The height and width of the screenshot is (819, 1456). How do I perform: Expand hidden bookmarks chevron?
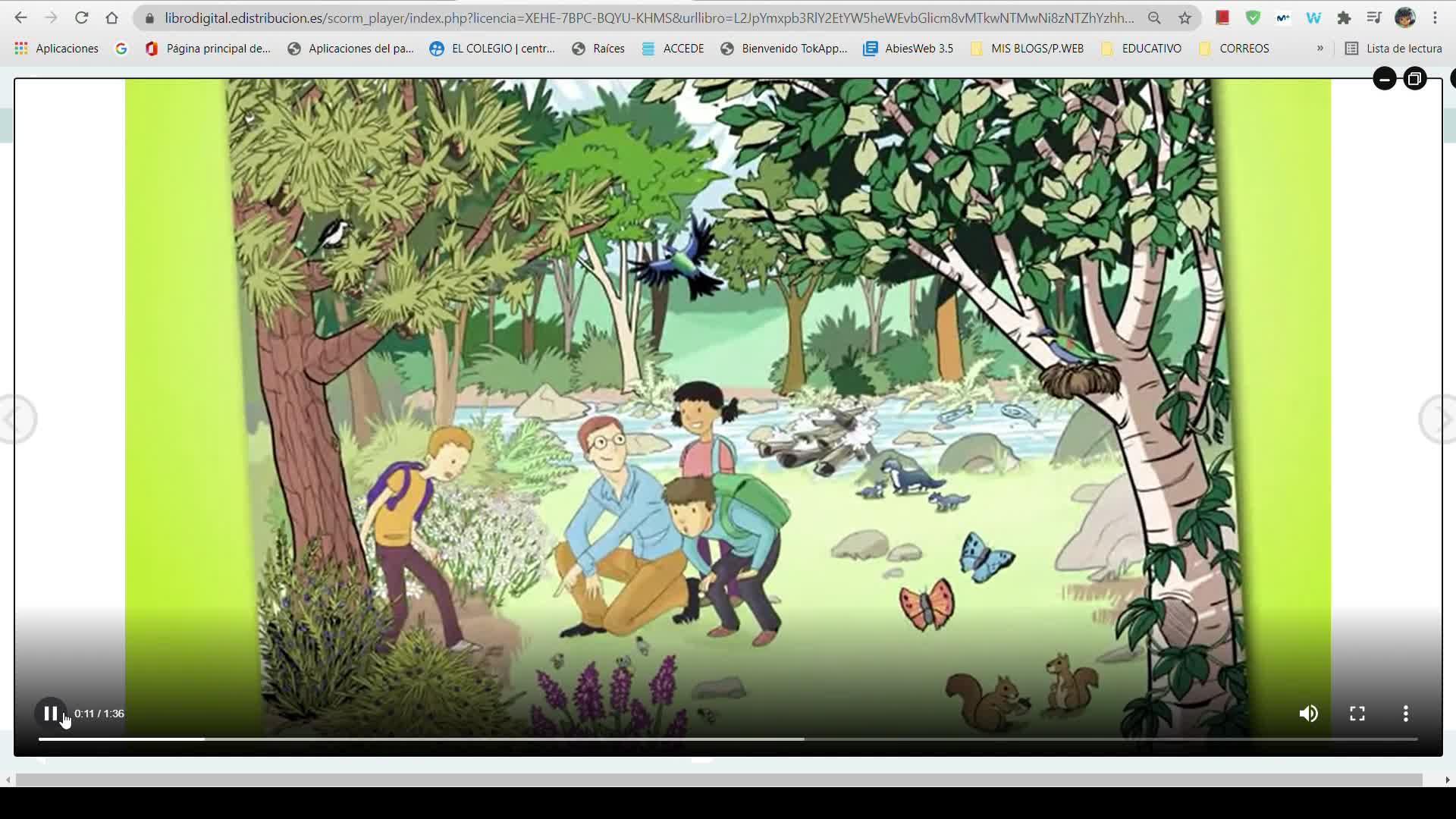[1319, 48]
